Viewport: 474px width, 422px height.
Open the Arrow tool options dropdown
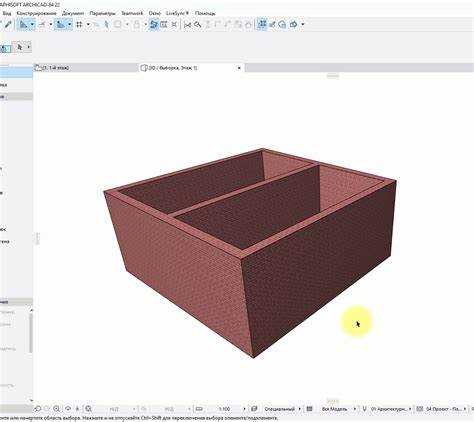pyautogui.click(x=29, y=47)
